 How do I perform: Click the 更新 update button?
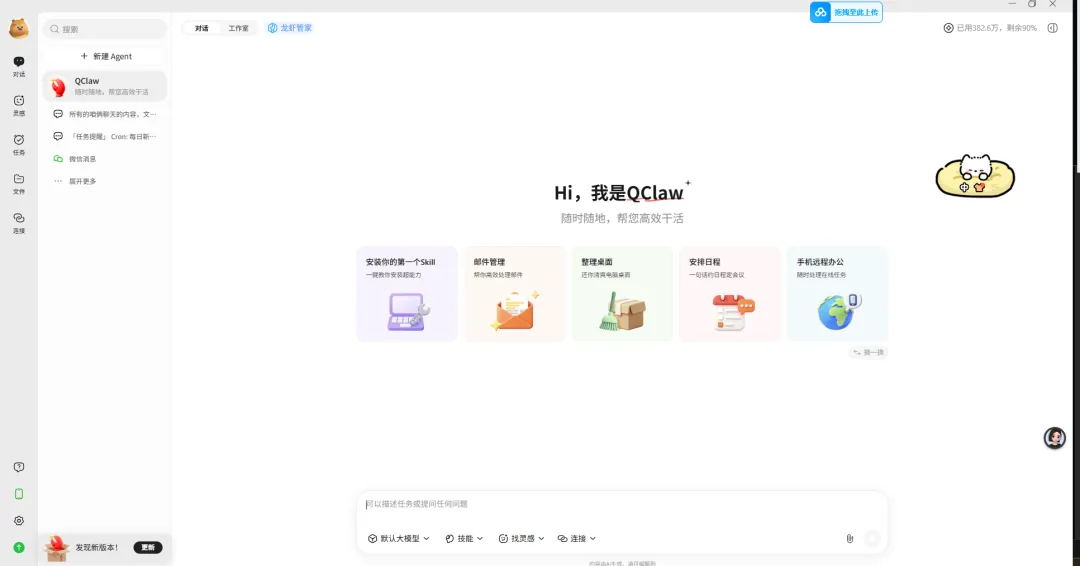[x=148, y=547]
